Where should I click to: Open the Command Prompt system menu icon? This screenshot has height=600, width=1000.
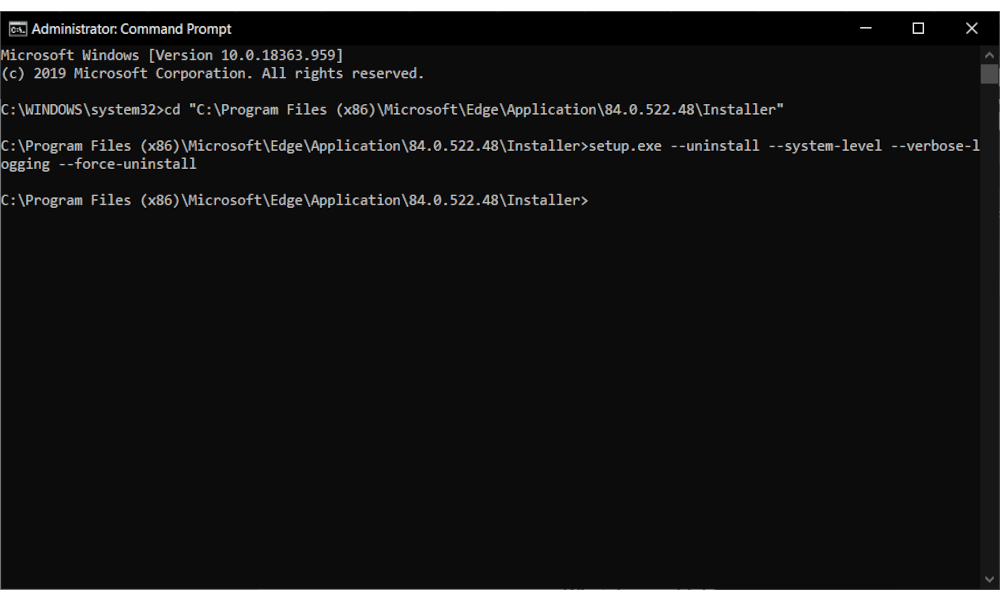(18, 29)
